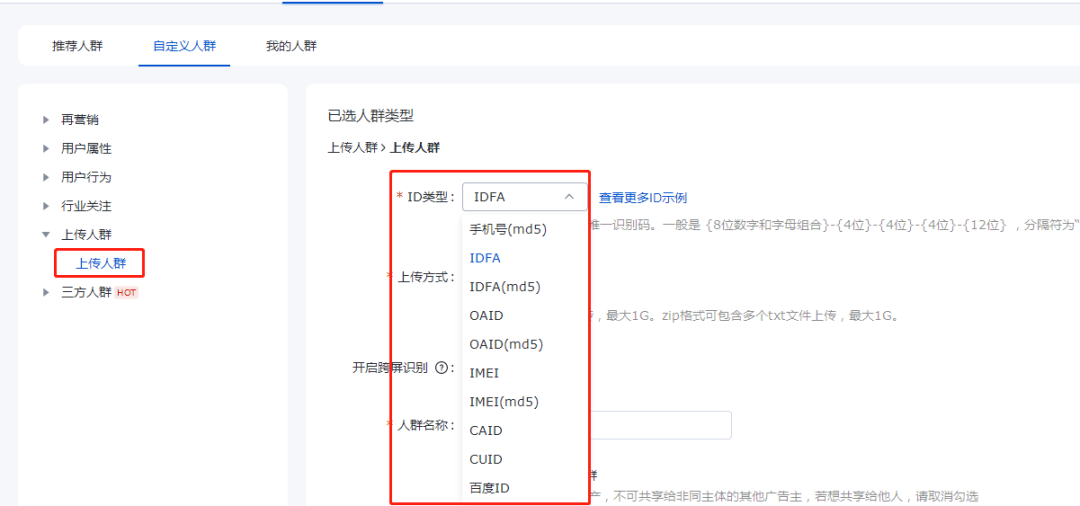
Task: Select CAID option in dropdown
Action: coord(486,431)
